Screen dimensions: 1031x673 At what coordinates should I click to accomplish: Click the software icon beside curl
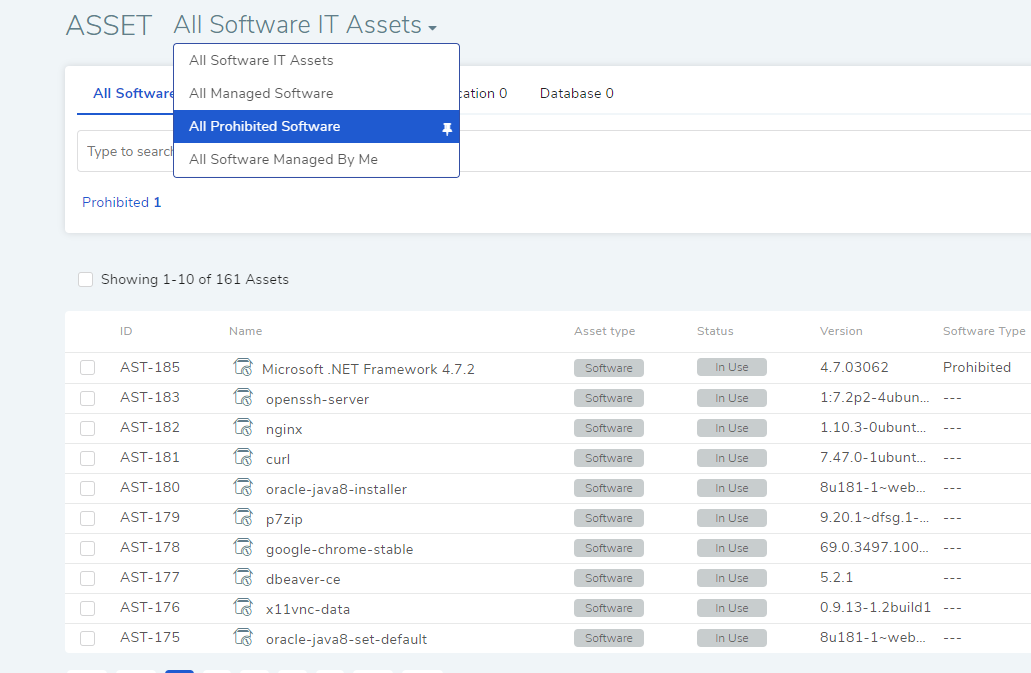click(x=243, y=457)
